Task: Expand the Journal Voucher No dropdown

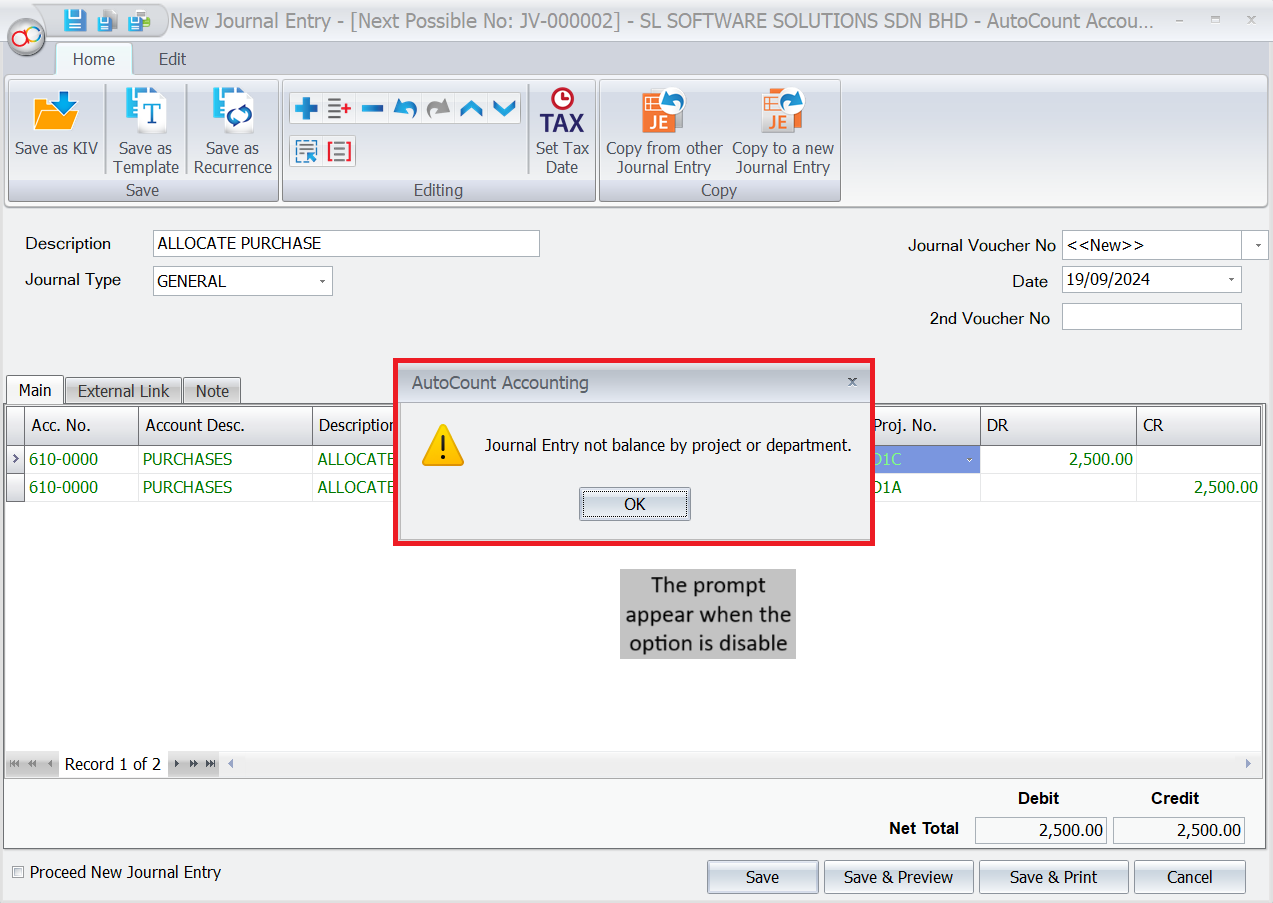Action: coord(1255,245)
